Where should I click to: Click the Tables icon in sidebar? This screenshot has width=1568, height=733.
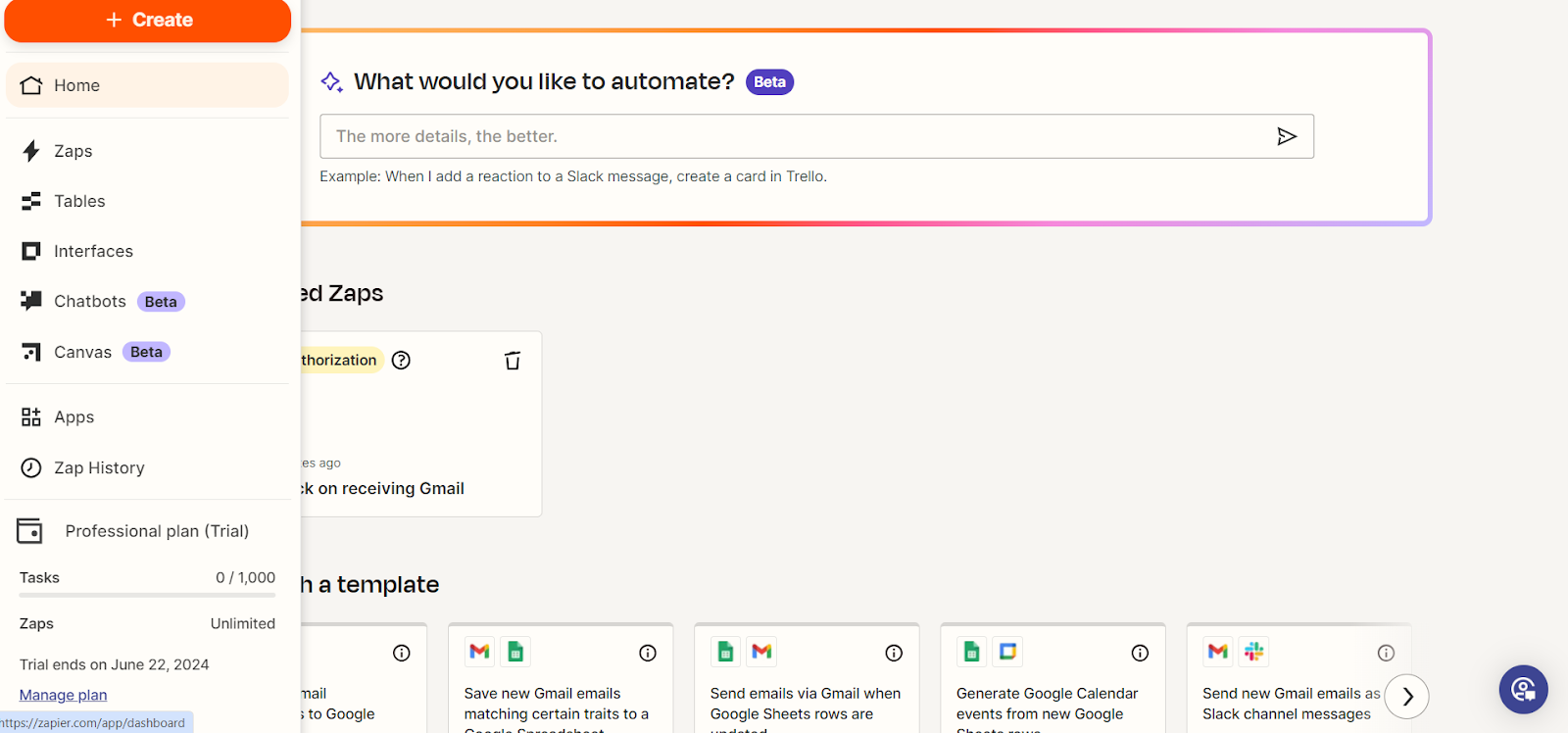coord(31,201)
